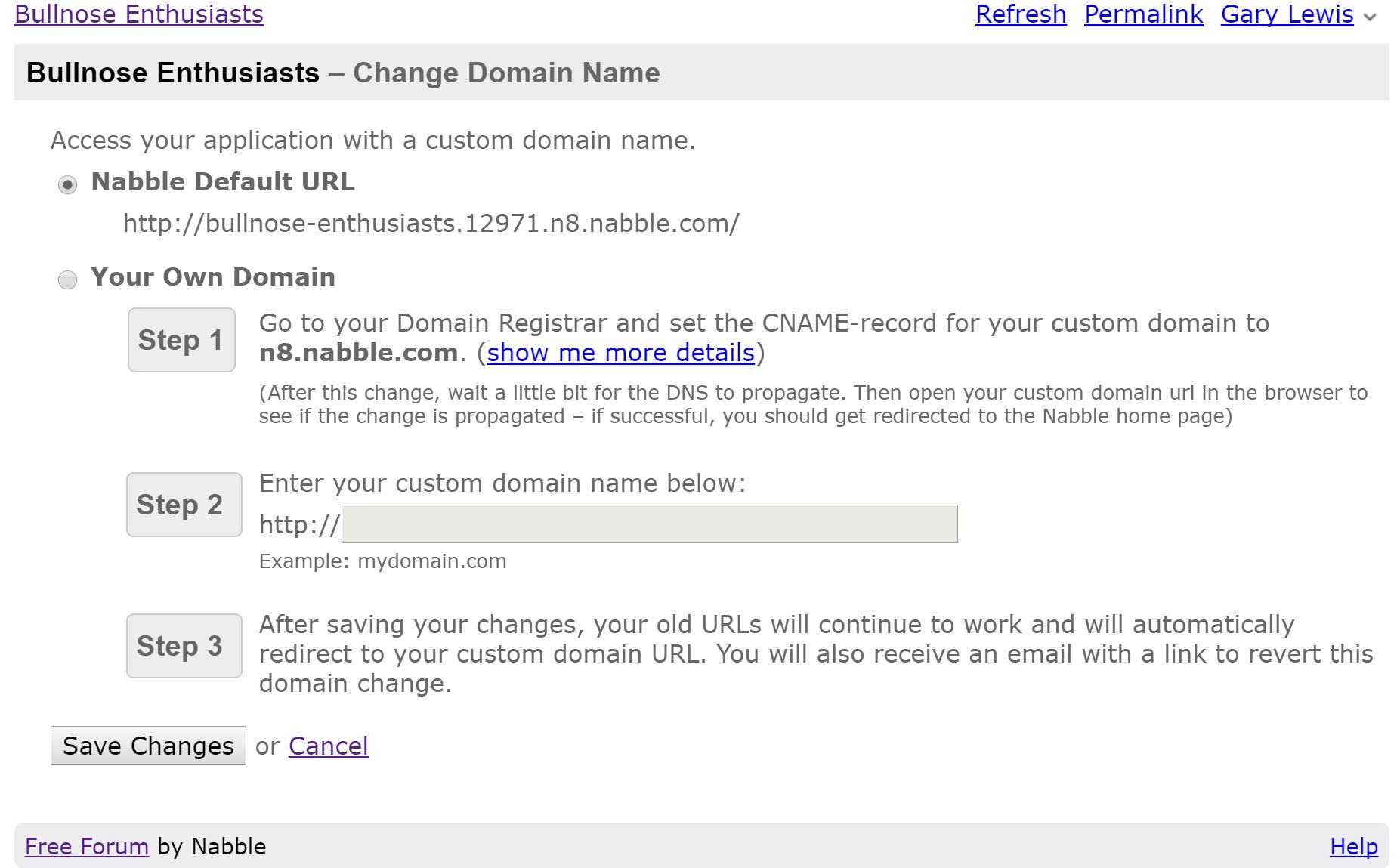Focus the custom domain name input field
The image size is (1397, 868).
pyautogui.click(x=649, y=524)
